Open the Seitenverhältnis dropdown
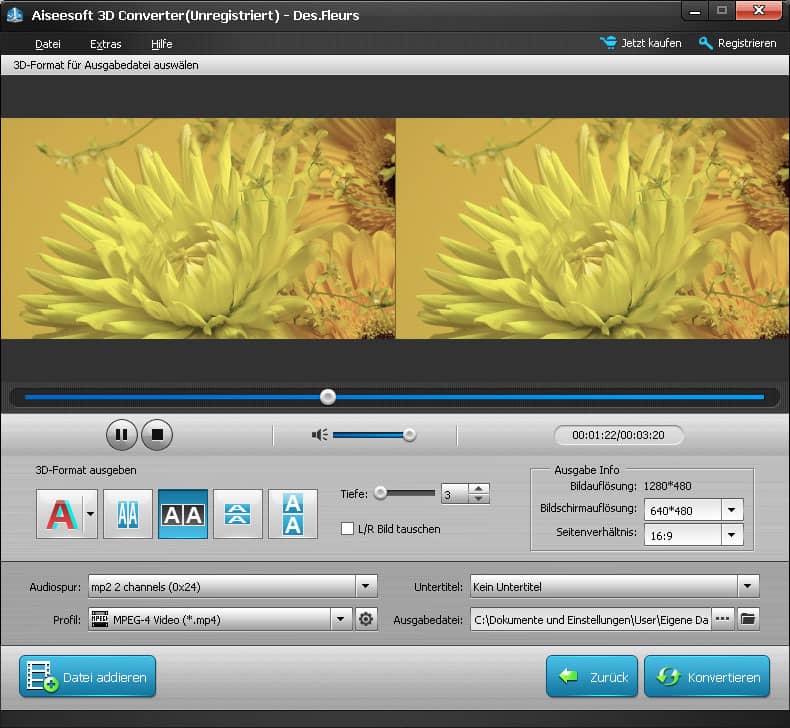The image size is (790, 728). pos(732,535)
